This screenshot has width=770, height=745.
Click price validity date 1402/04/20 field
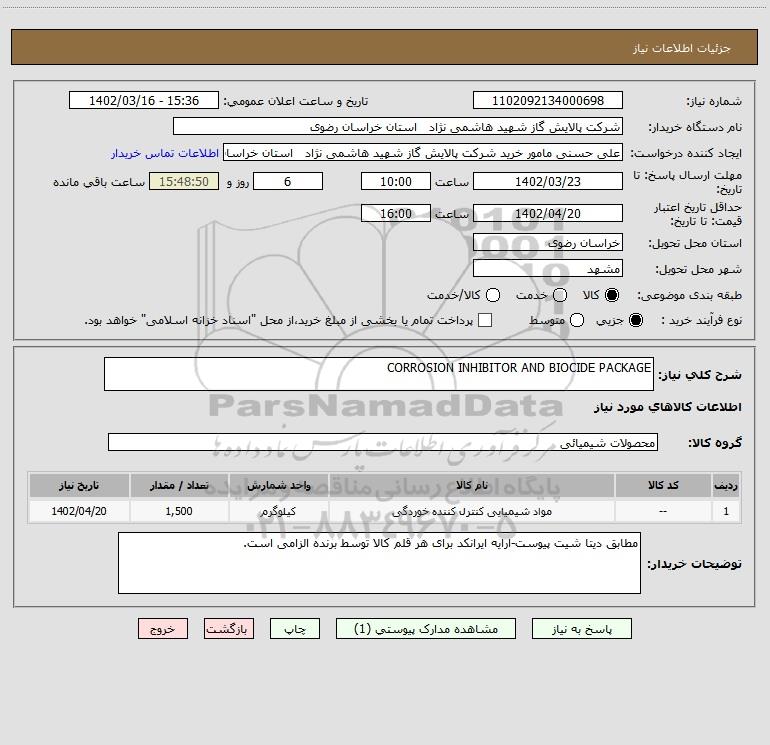(x=548, y=213)
